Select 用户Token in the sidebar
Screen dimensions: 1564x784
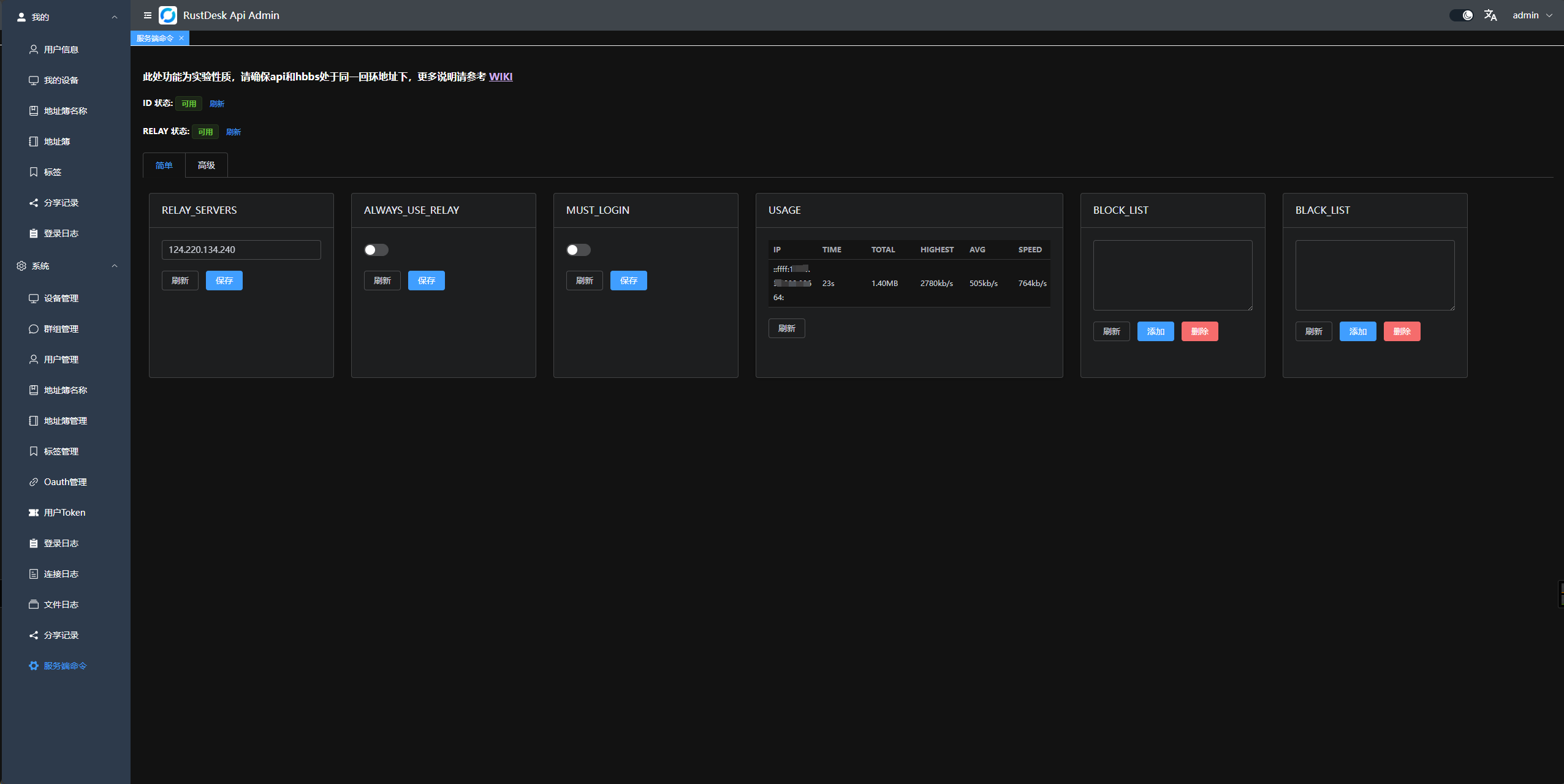64,512
